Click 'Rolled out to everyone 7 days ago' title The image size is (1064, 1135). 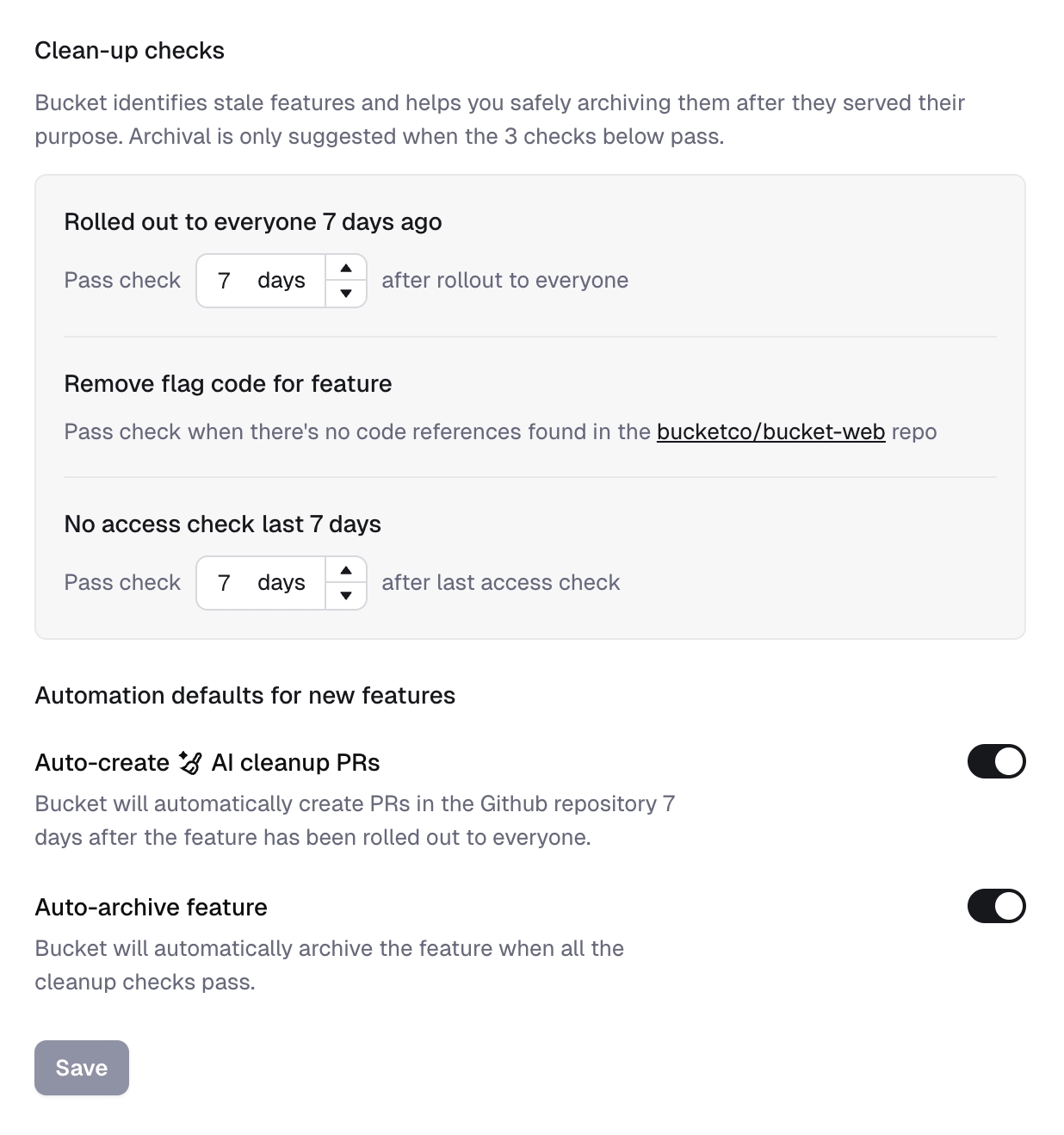coord(252,222)
